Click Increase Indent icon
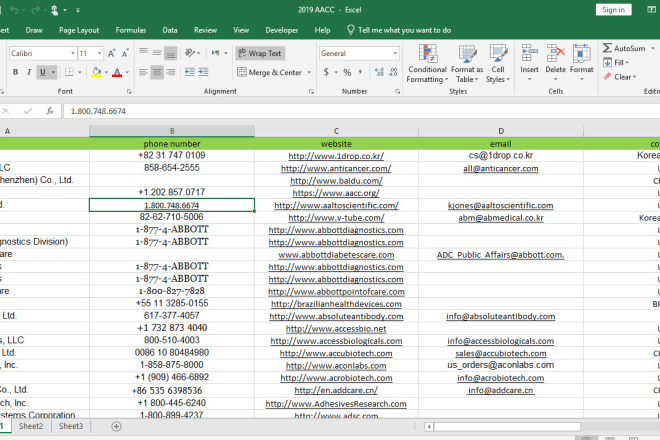The width and height of the screenshot is (660, 440). coord(203,72)
